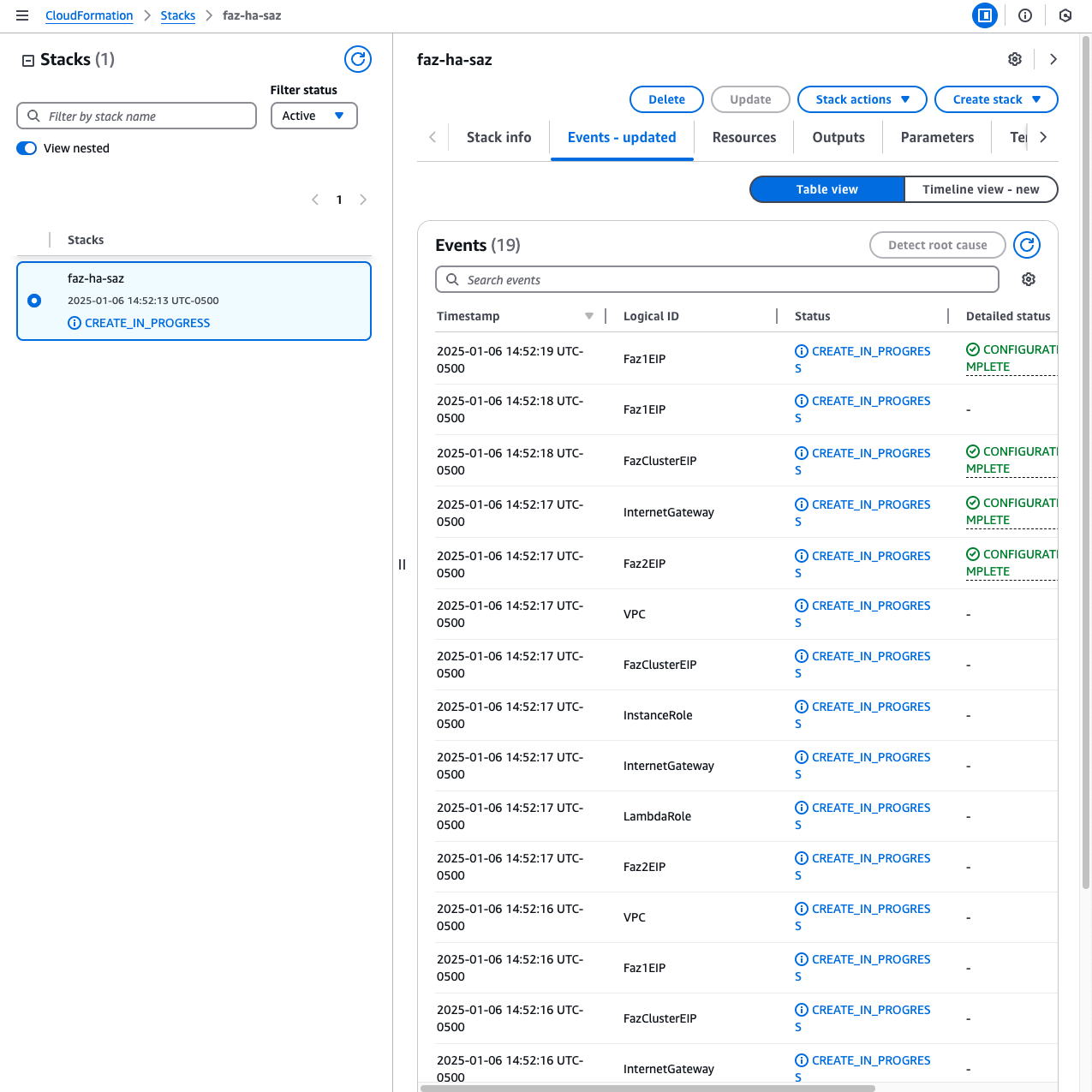This screenshot has height=1092, width=1092.
Task: Go to CloudFormation breadcrumb link
Action: pos(89,15)
